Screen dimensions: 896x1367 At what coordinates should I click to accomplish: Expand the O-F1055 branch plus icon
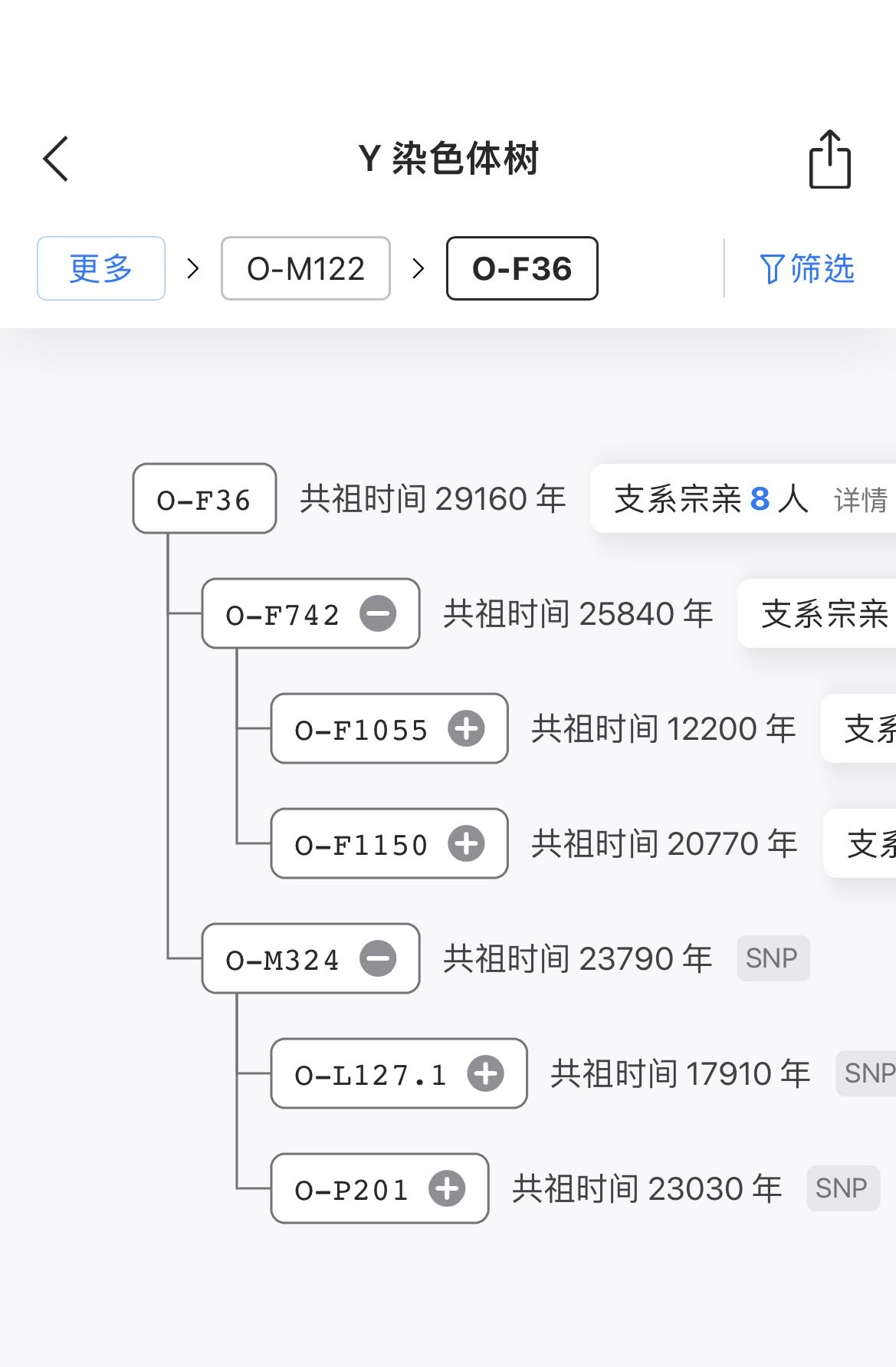(x=467, y=729)
